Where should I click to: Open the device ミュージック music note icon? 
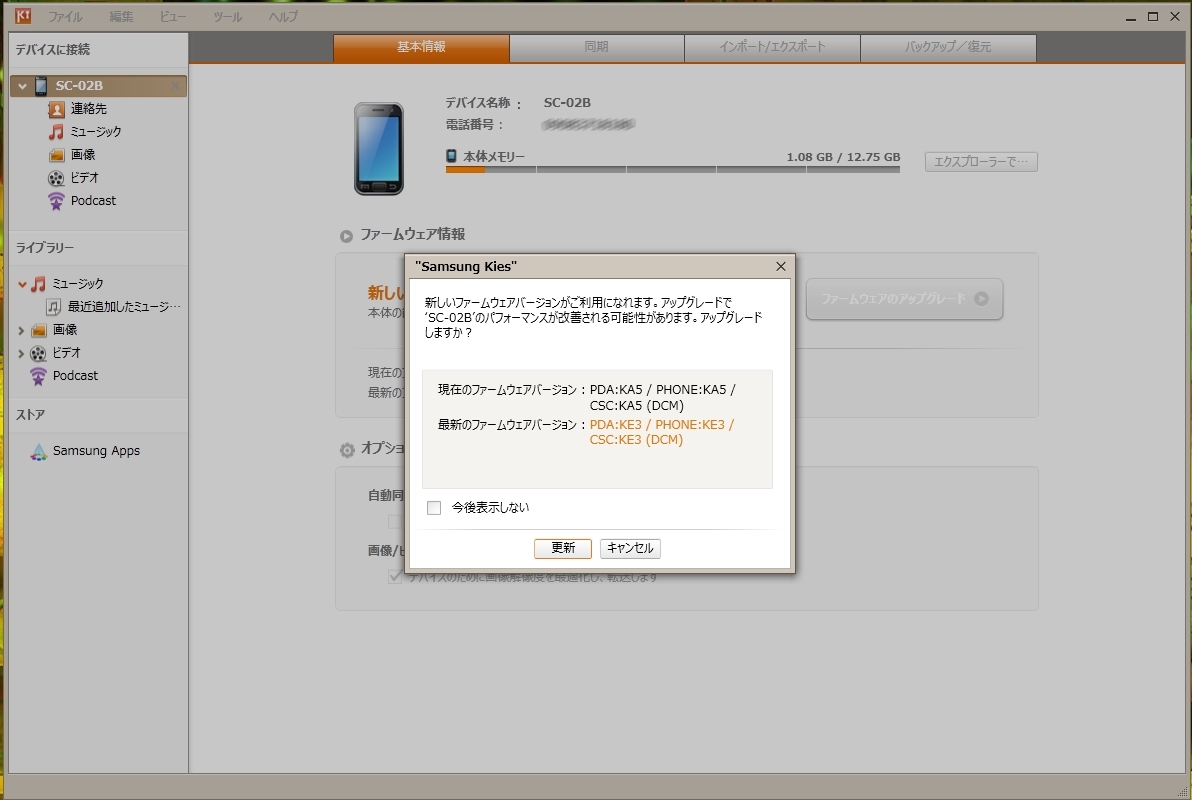tap(56, 132)
